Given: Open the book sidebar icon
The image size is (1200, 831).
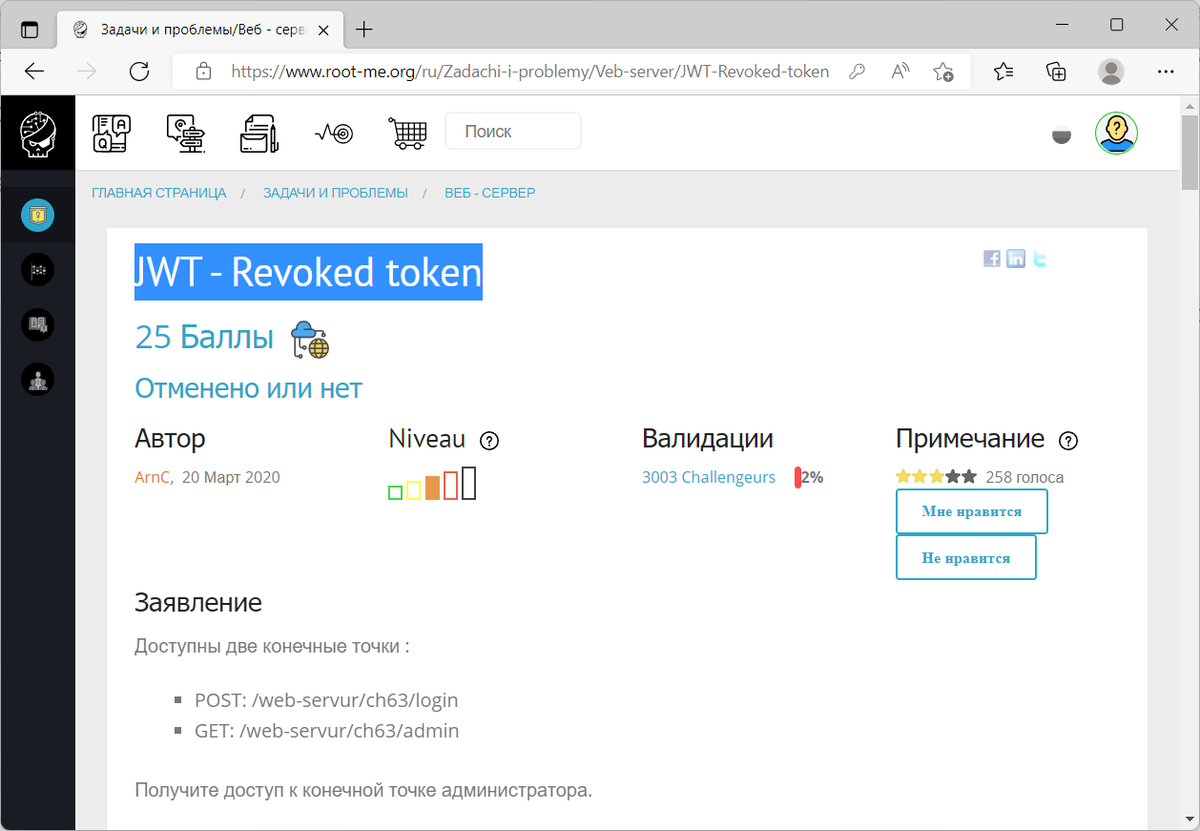Looking at the screenshot, I should 38,324.
